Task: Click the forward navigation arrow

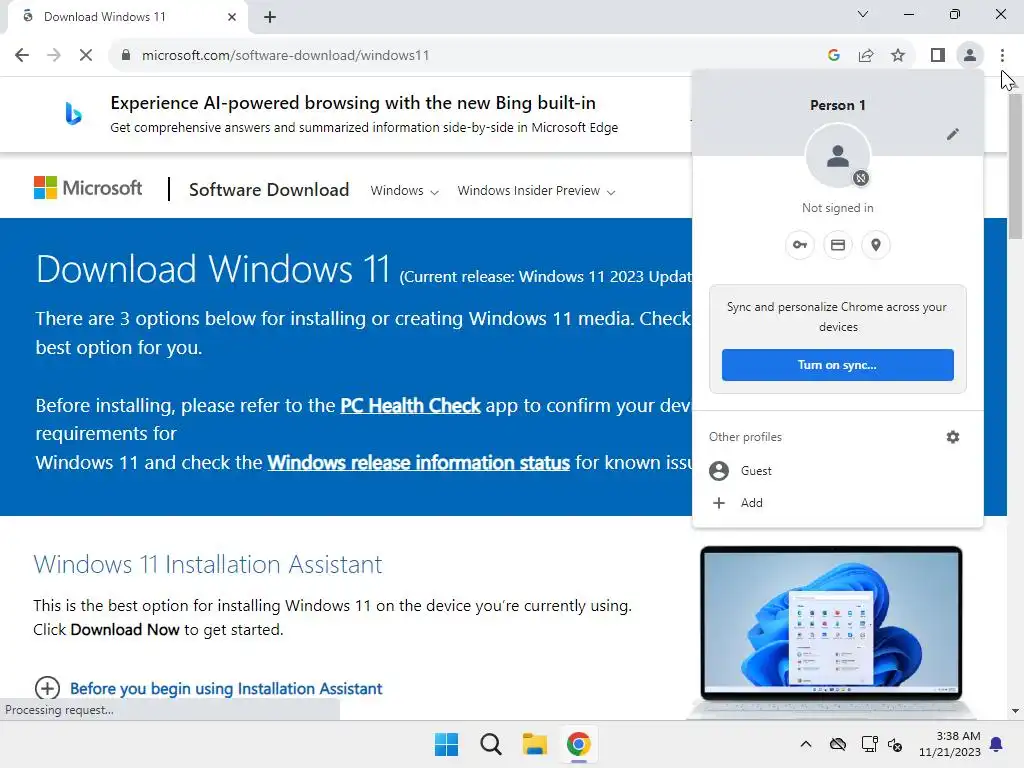Action: [54, 55]
